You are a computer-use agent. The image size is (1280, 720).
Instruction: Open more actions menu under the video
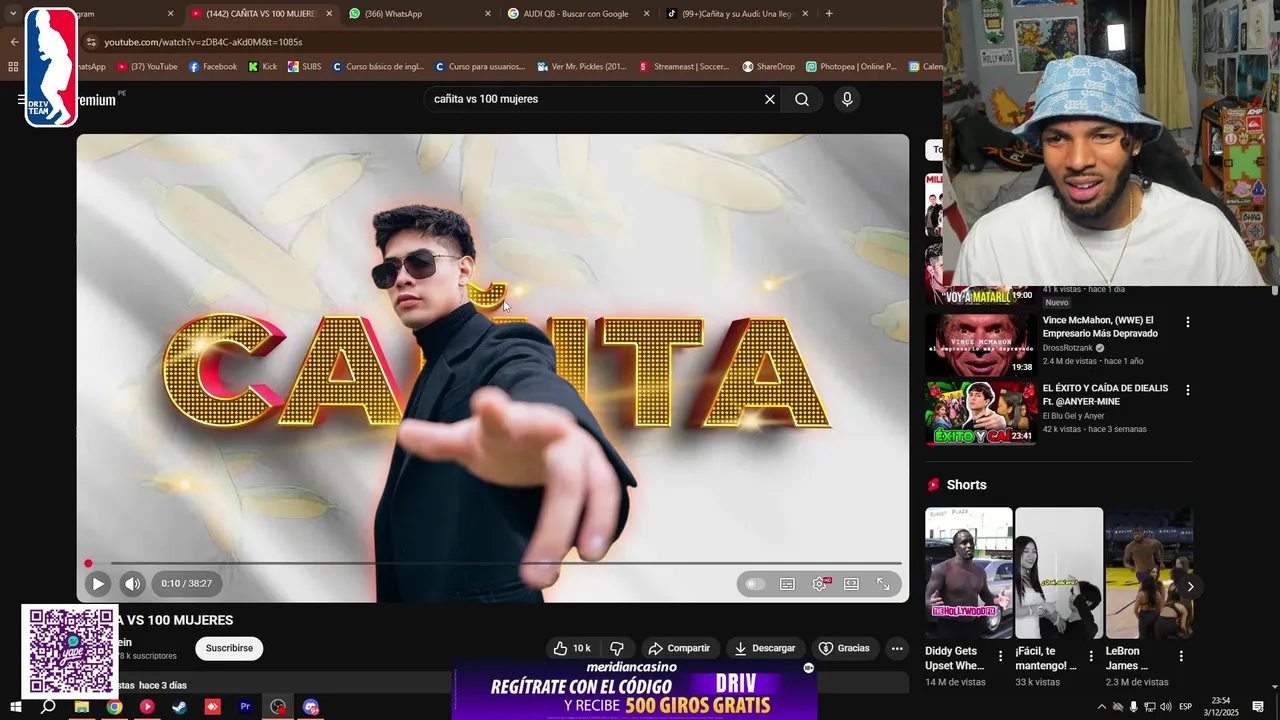click(897, 648)
